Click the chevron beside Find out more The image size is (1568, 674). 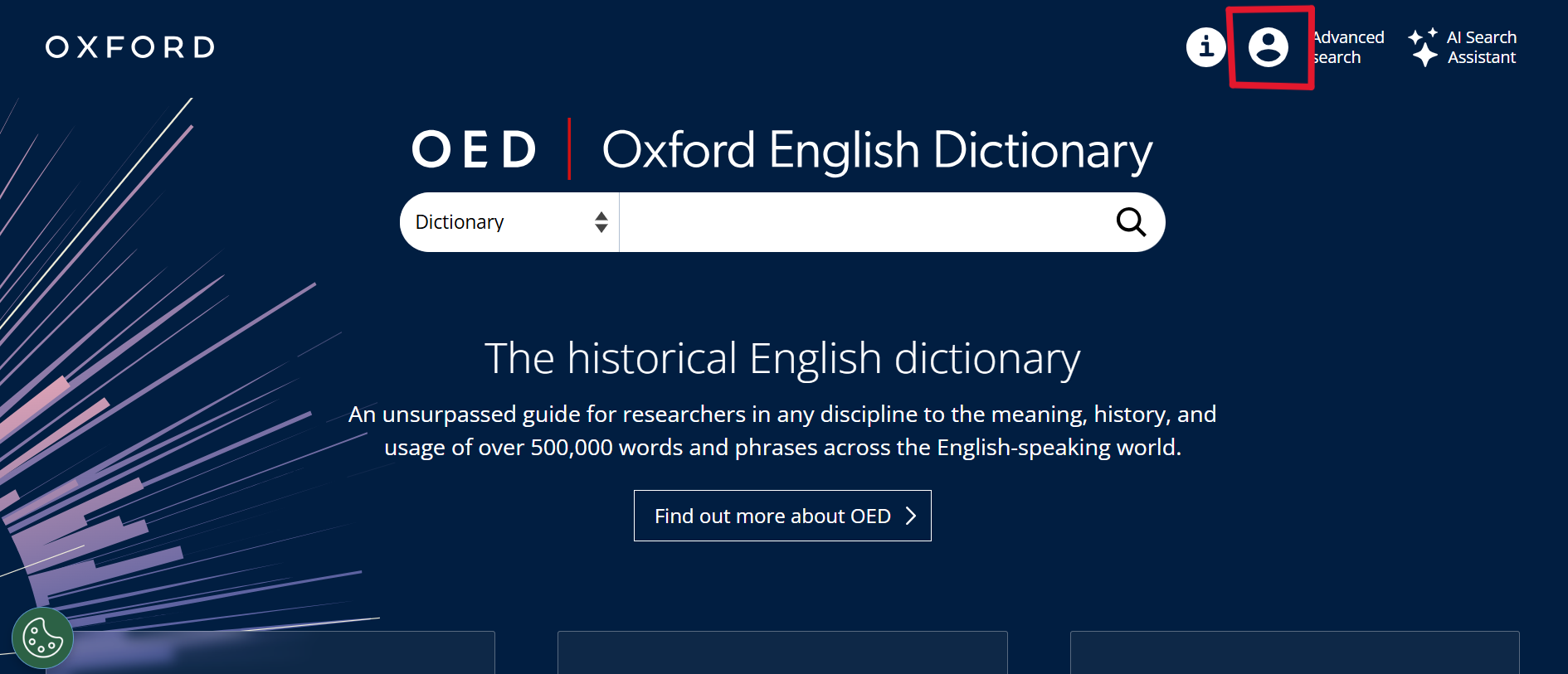tap(911, 516)
